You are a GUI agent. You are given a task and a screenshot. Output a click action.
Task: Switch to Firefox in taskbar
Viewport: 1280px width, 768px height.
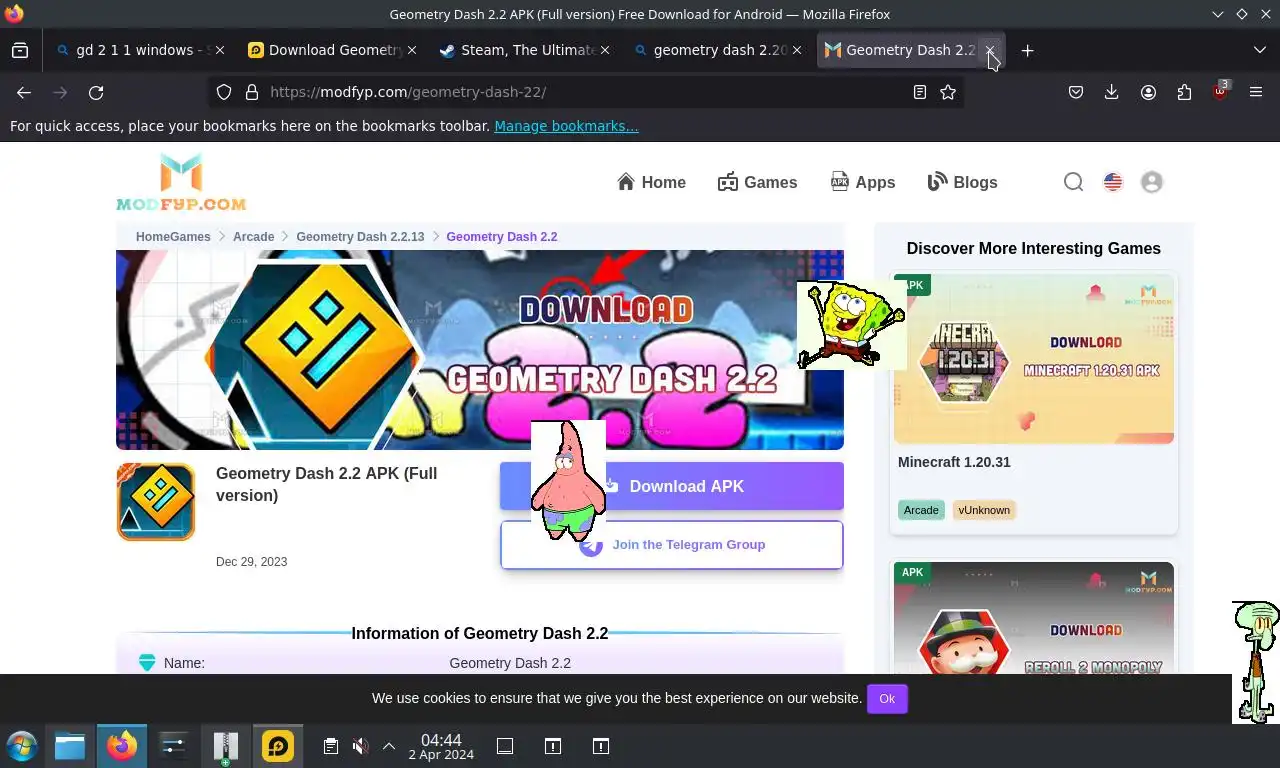click(122, 746)
